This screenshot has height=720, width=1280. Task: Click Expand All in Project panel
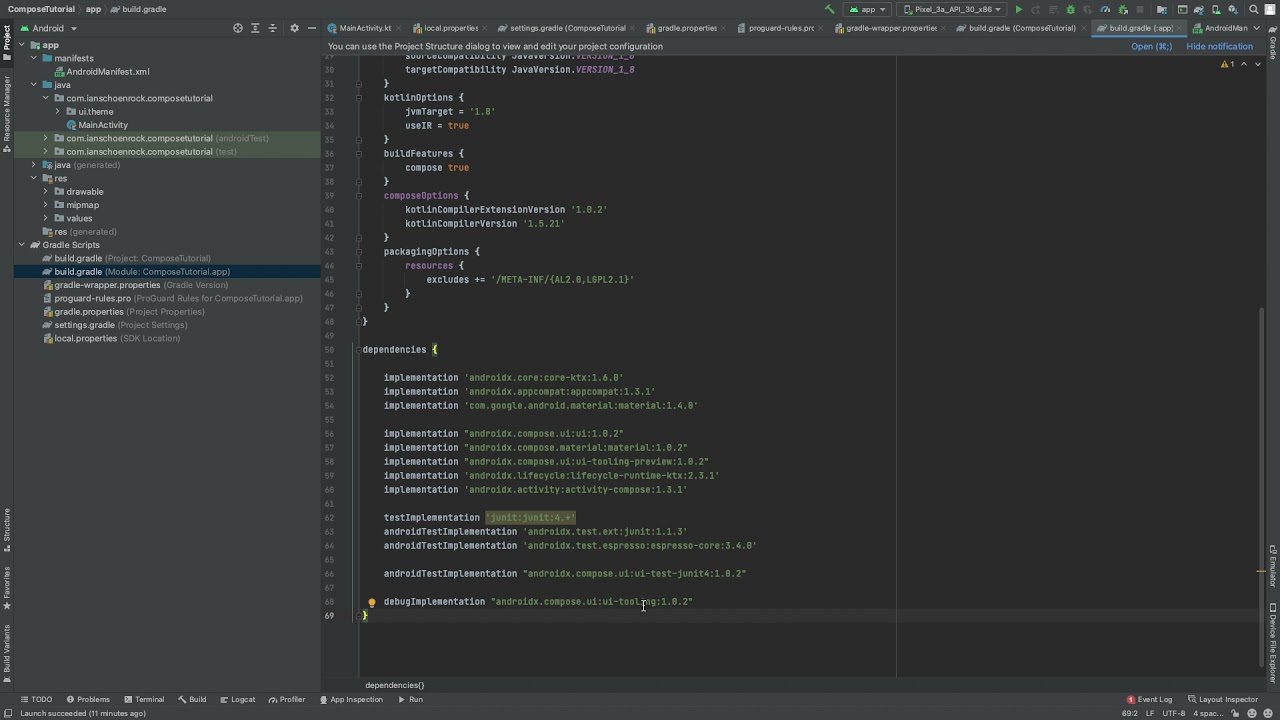coord(255,28)
